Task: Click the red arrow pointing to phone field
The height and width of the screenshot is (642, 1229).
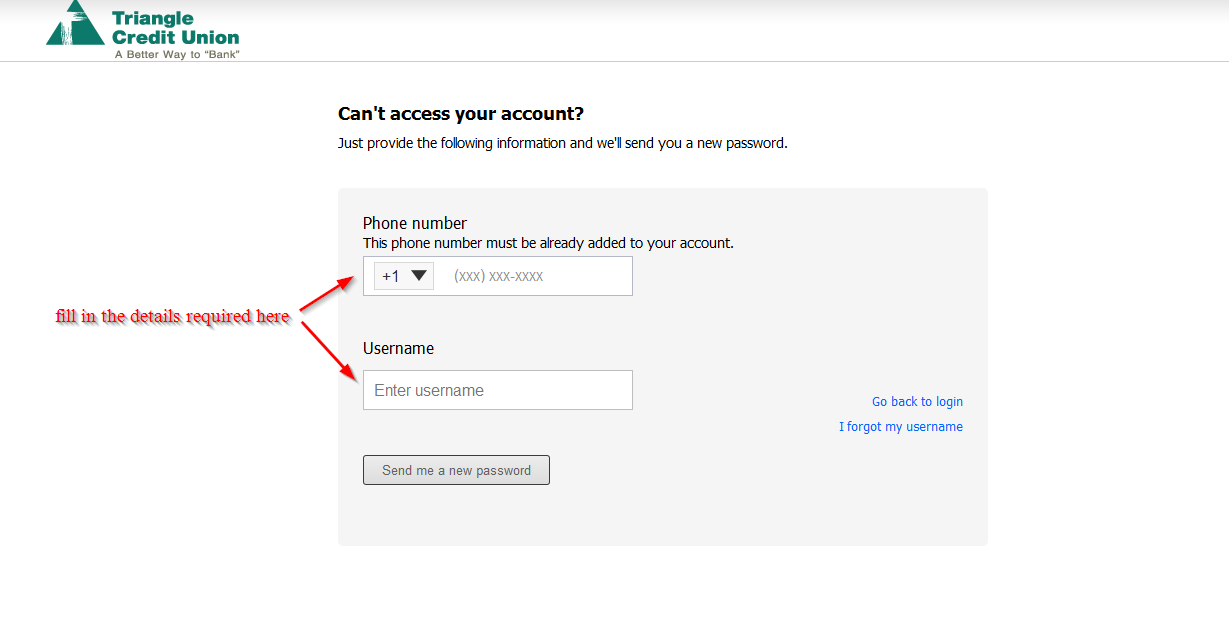Action: click(327, 294)
